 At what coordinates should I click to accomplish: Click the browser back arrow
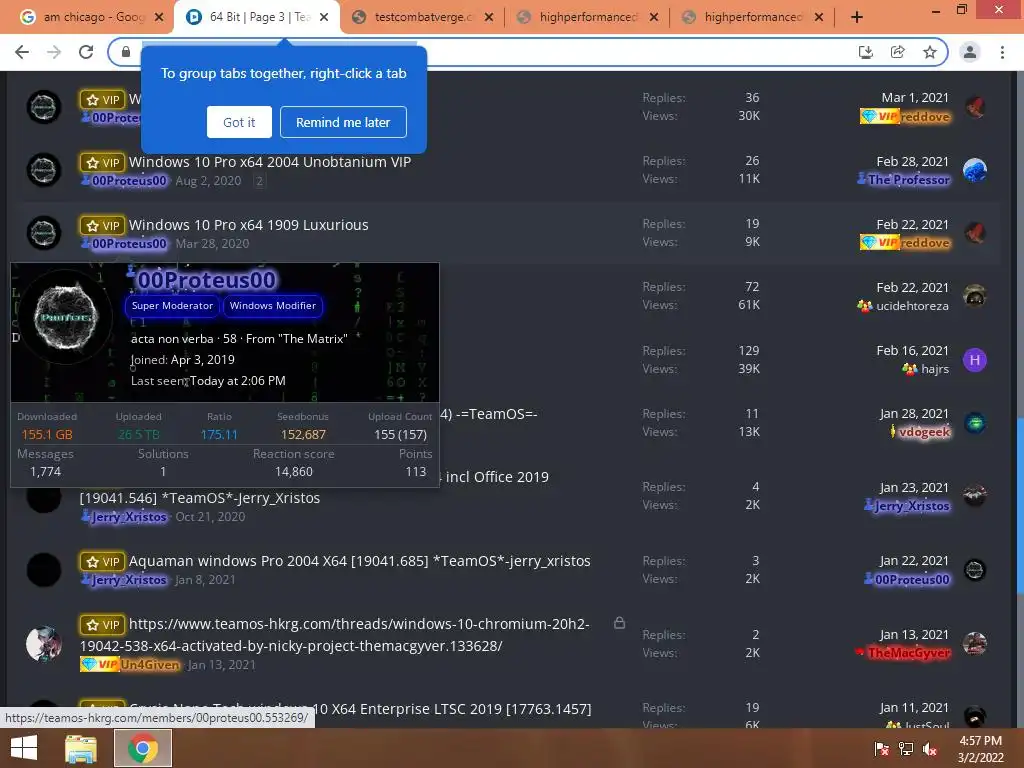coord(22,52)
